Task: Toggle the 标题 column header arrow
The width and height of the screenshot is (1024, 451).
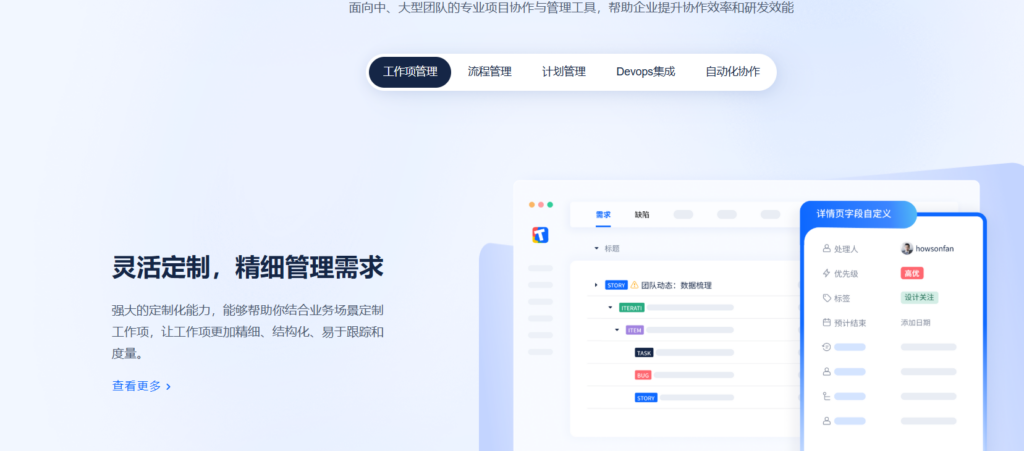Action: [597, 248]
